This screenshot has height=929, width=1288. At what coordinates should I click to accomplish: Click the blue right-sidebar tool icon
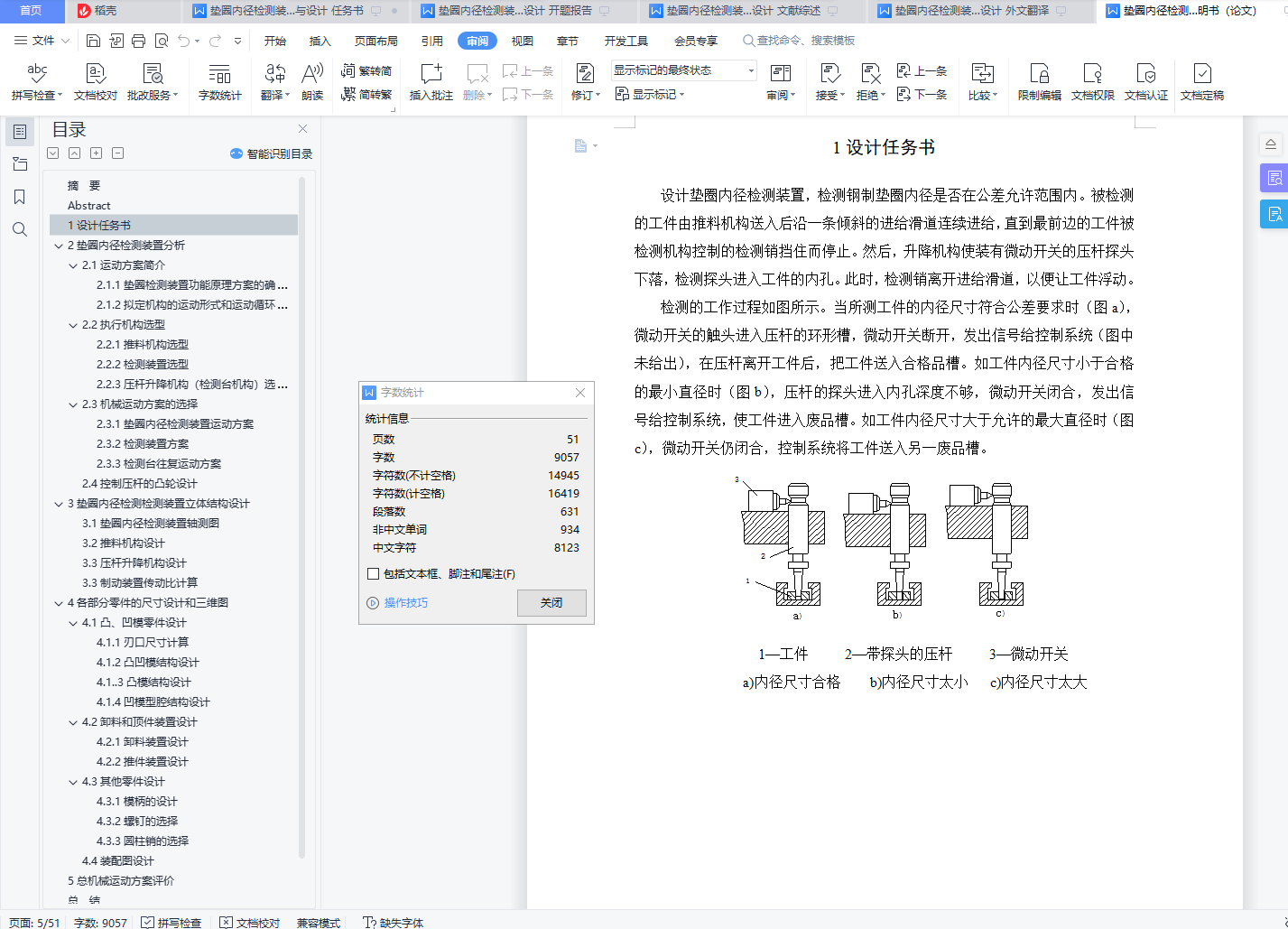tap(1274, 214)
